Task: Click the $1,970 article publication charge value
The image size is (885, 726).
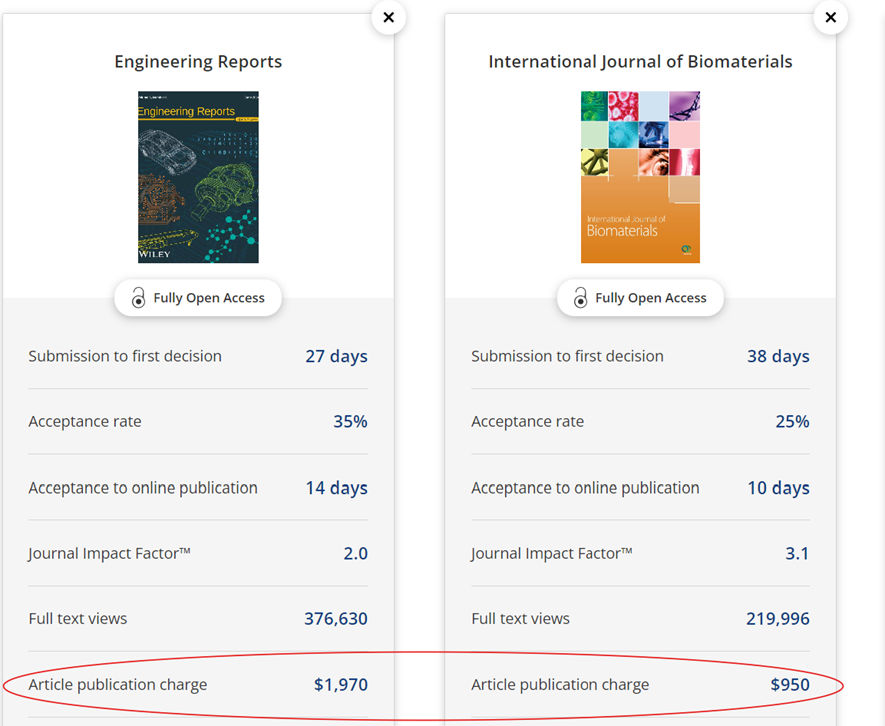Action: (338, 684)
